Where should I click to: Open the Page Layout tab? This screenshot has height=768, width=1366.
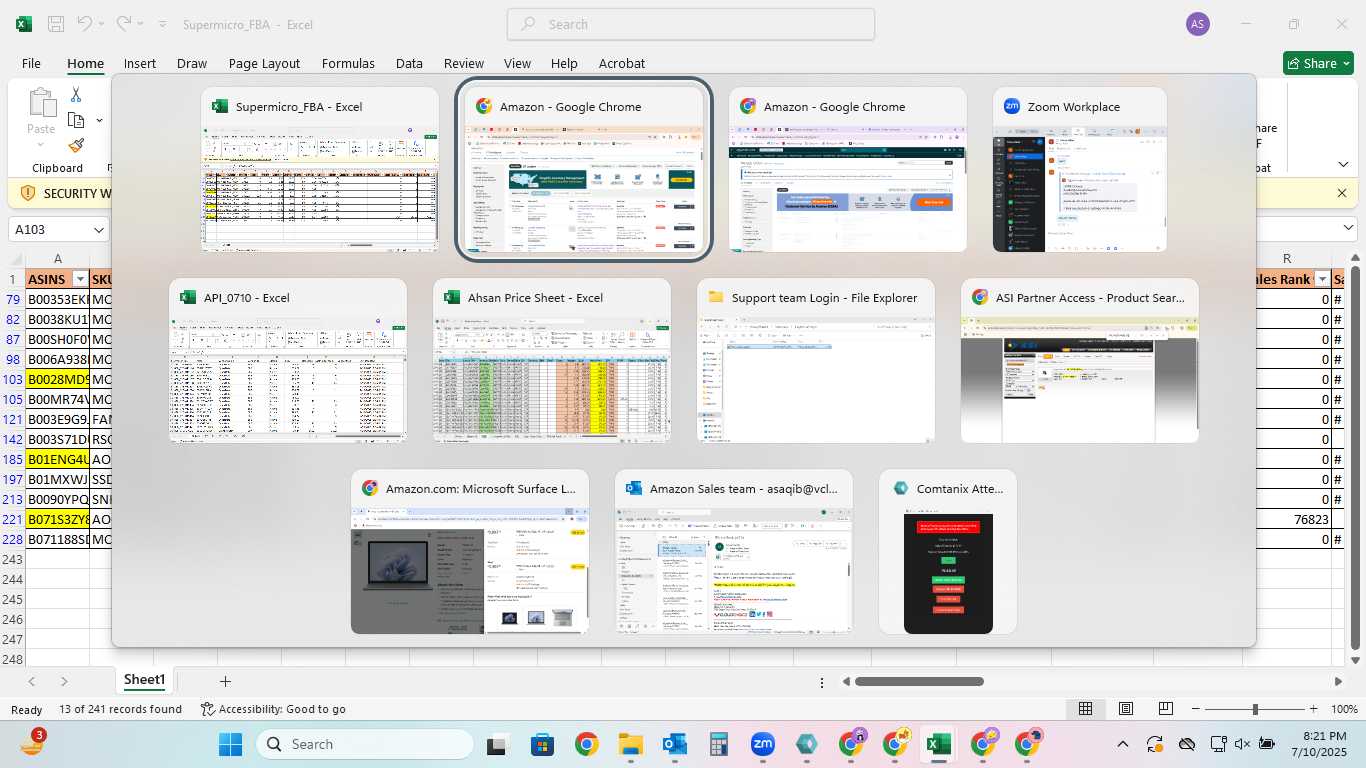[x=264, y=63]
